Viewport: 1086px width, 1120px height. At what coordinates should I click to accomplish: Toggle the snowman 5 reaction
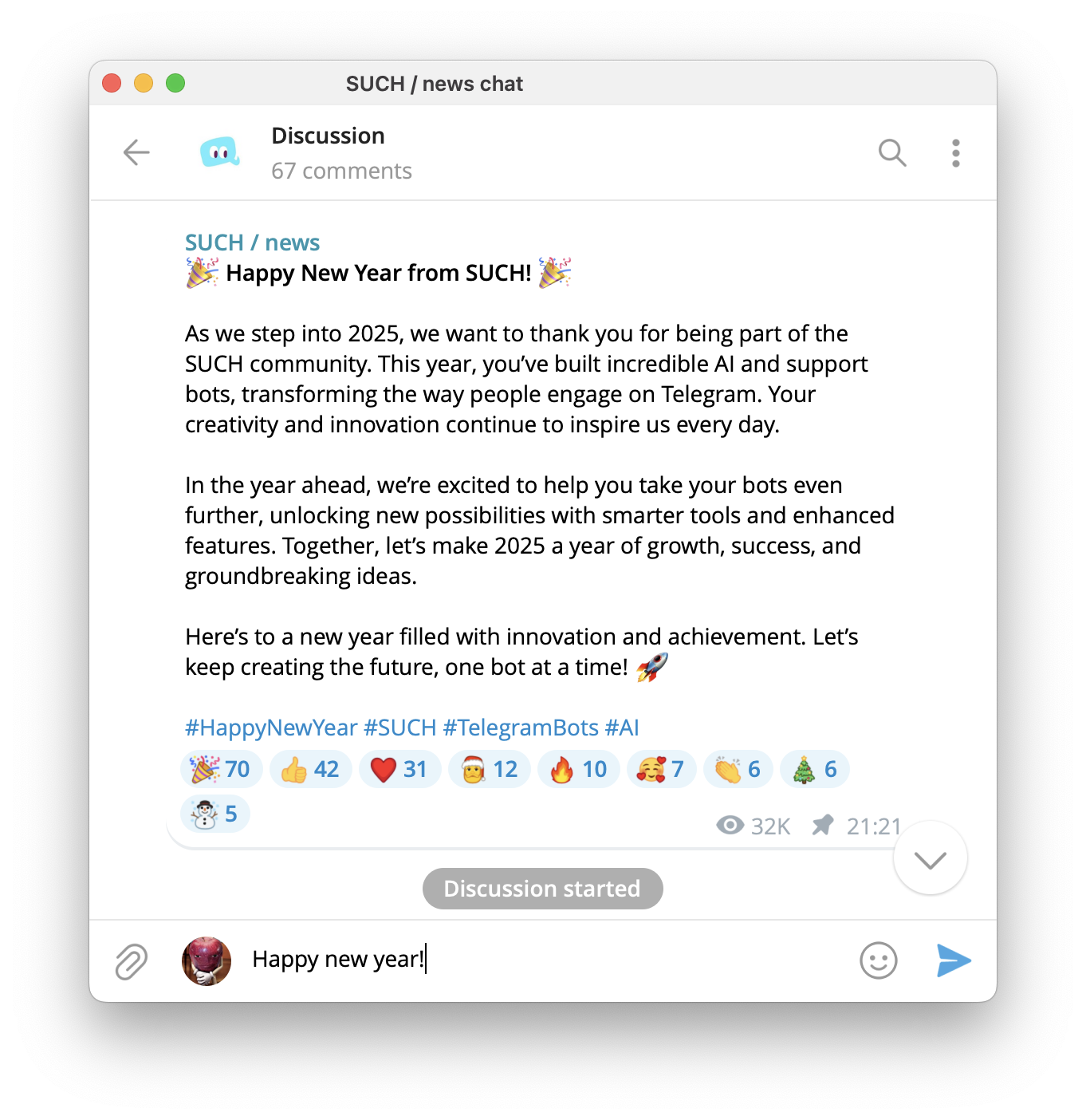point(215,814)
